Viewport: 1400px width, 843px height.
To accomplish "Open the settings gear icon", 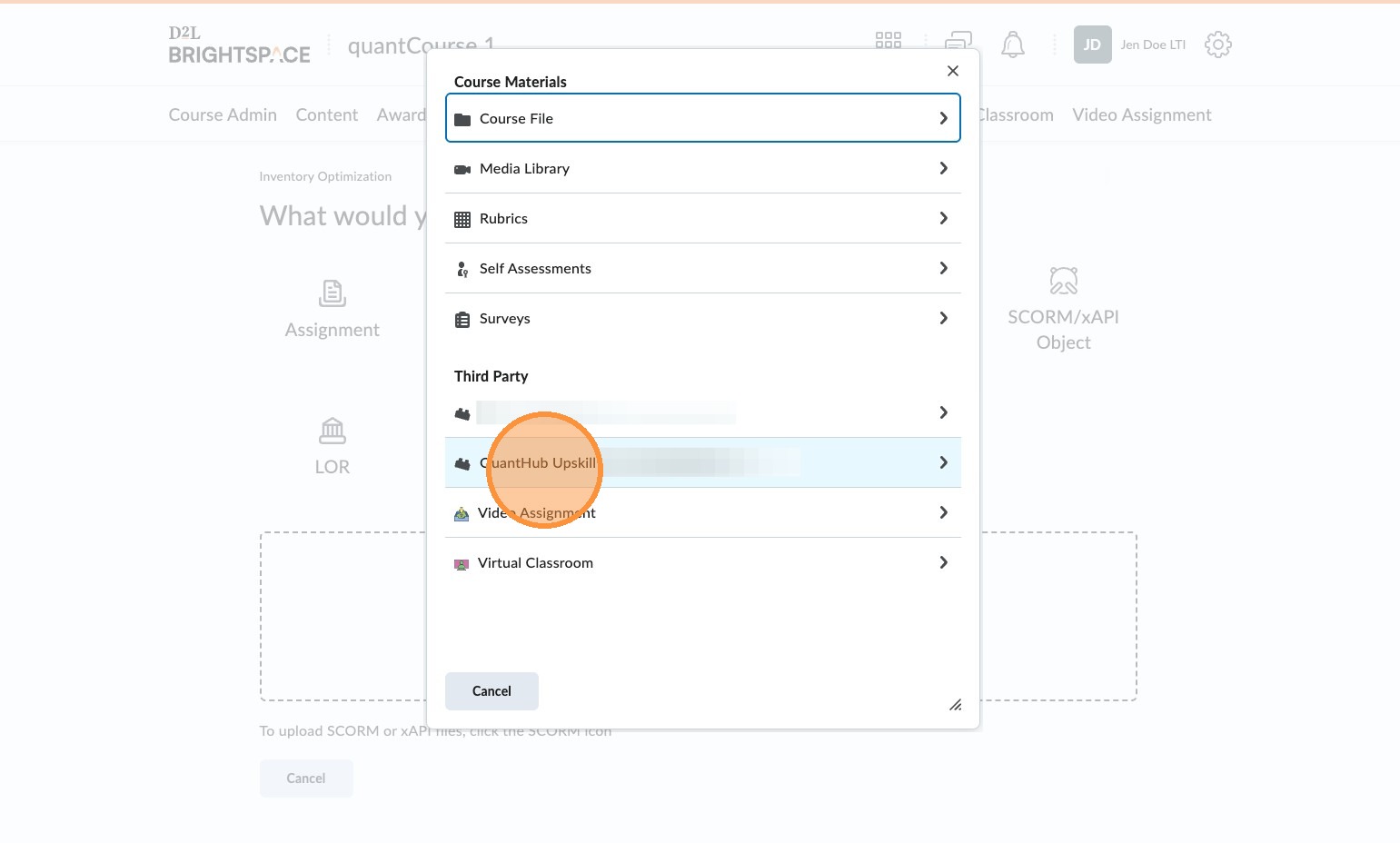I will coord(1217,45).
